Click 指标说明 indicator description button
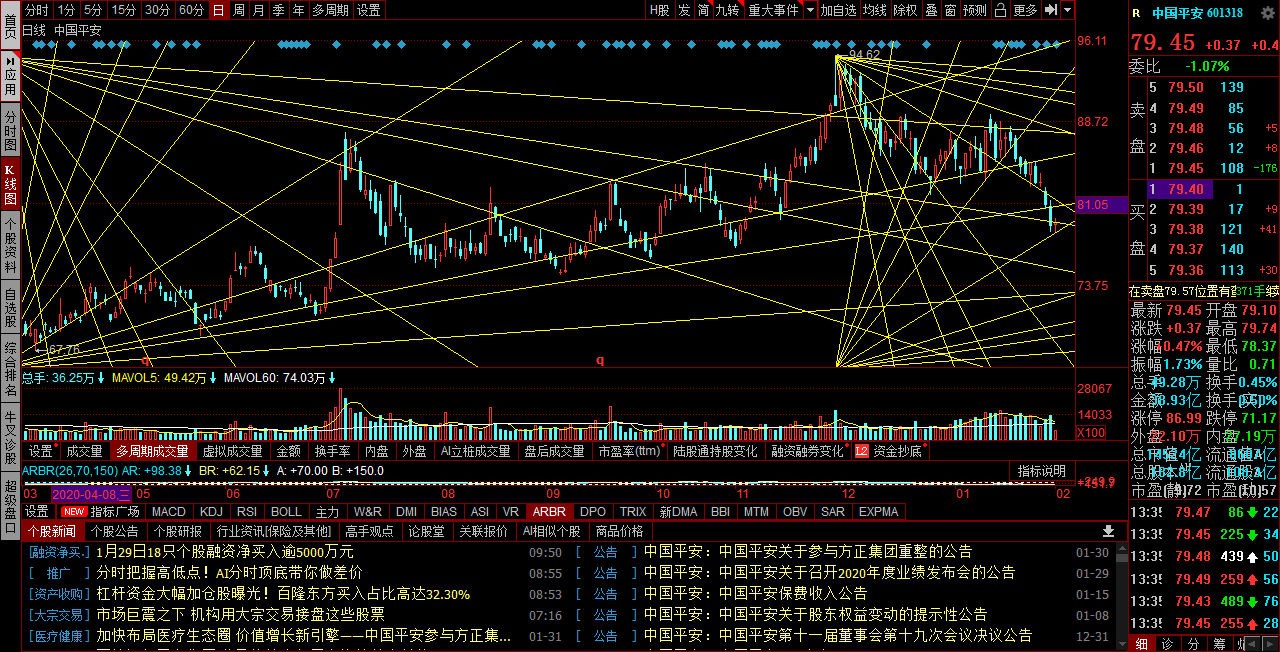1280x652 pixels. click(x=1042, y=471)
